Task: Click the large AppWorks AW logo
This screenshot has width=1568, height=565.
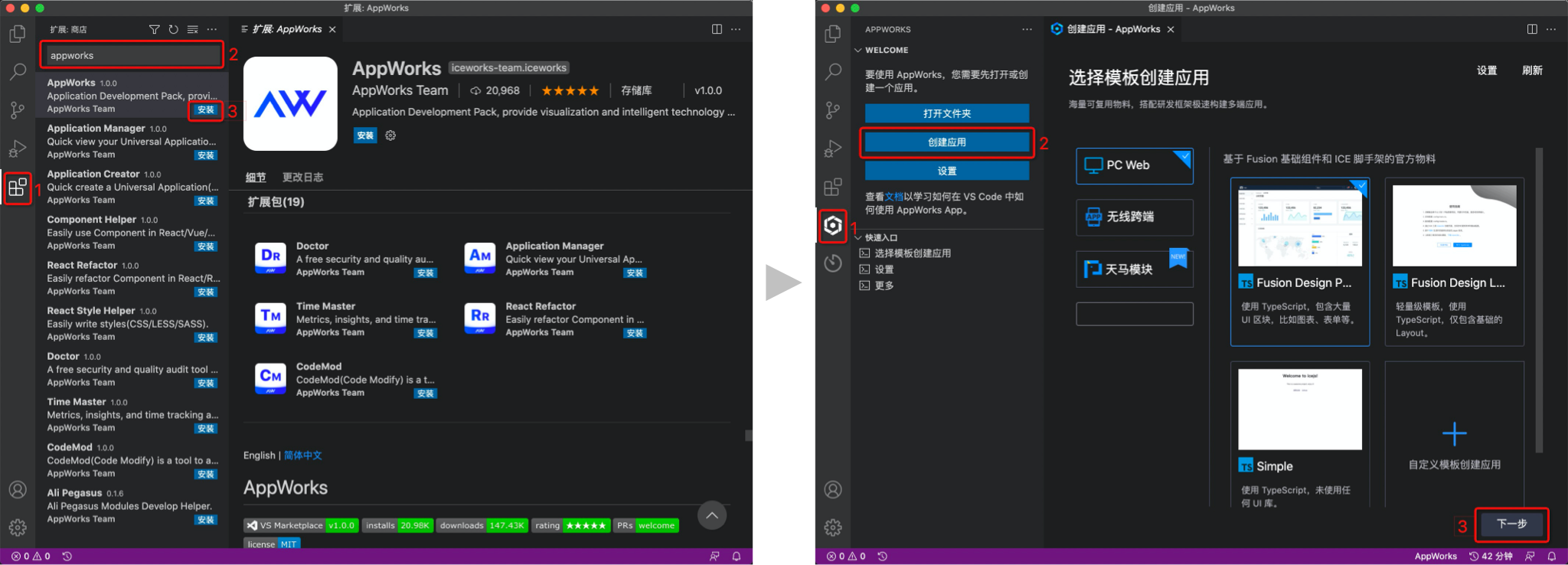Action: pyautogui.click(x=290, y=103)
